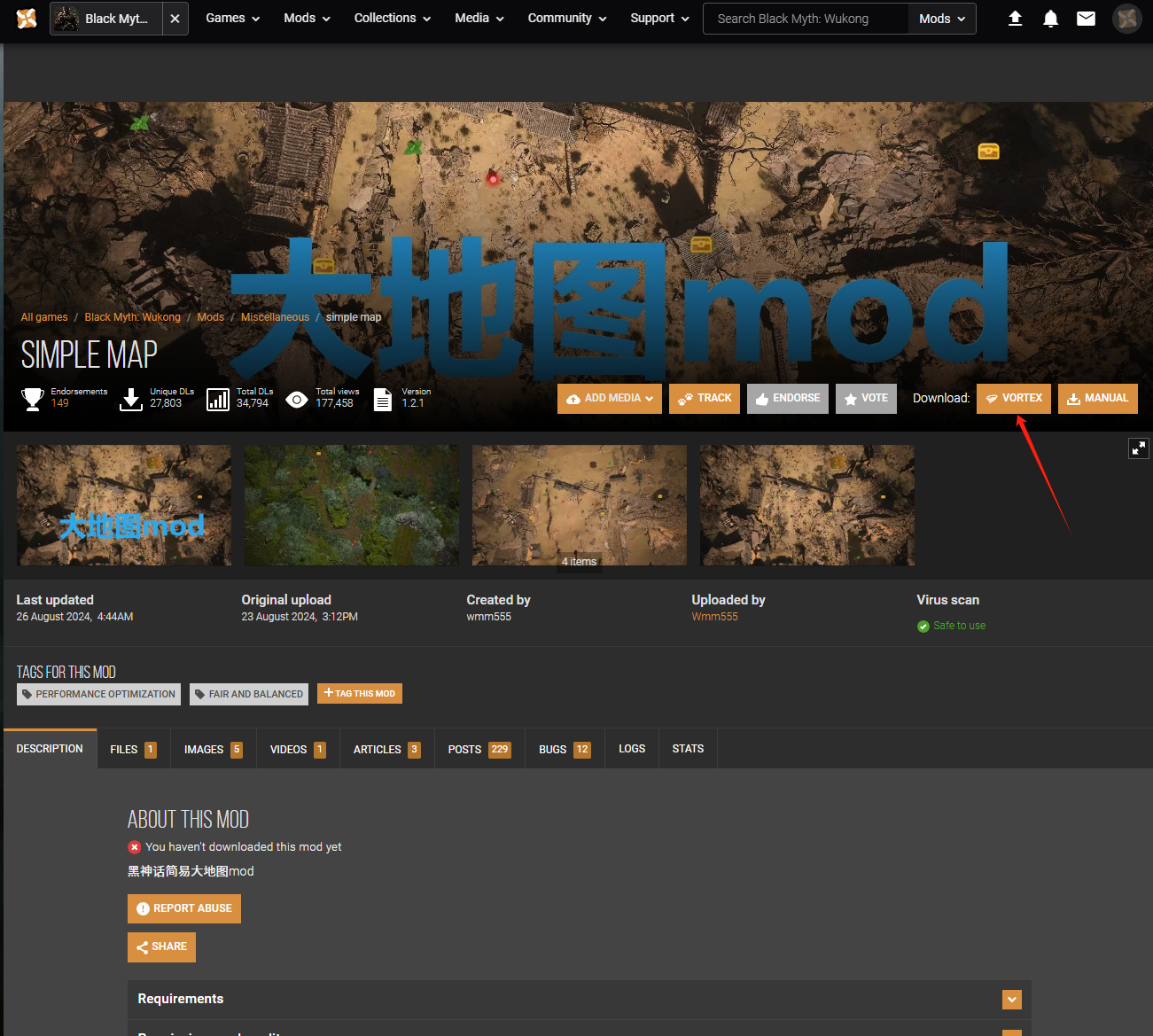Click the 'Total views 177,458' text
The height and width of the screenshot is (1036, 1153).
pyautogui.click(x=337, y=397)
